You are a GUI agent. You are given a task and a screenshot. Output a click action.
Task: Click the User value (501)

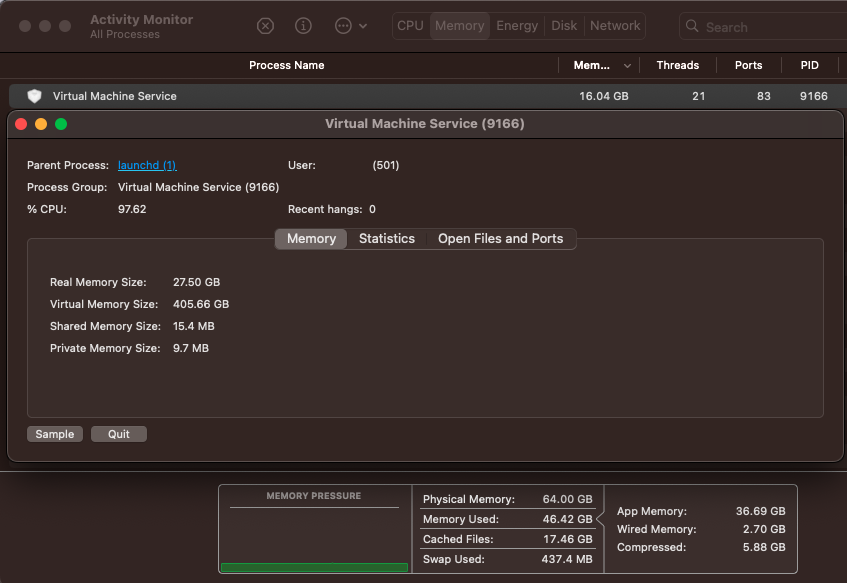tap(386, 165)
